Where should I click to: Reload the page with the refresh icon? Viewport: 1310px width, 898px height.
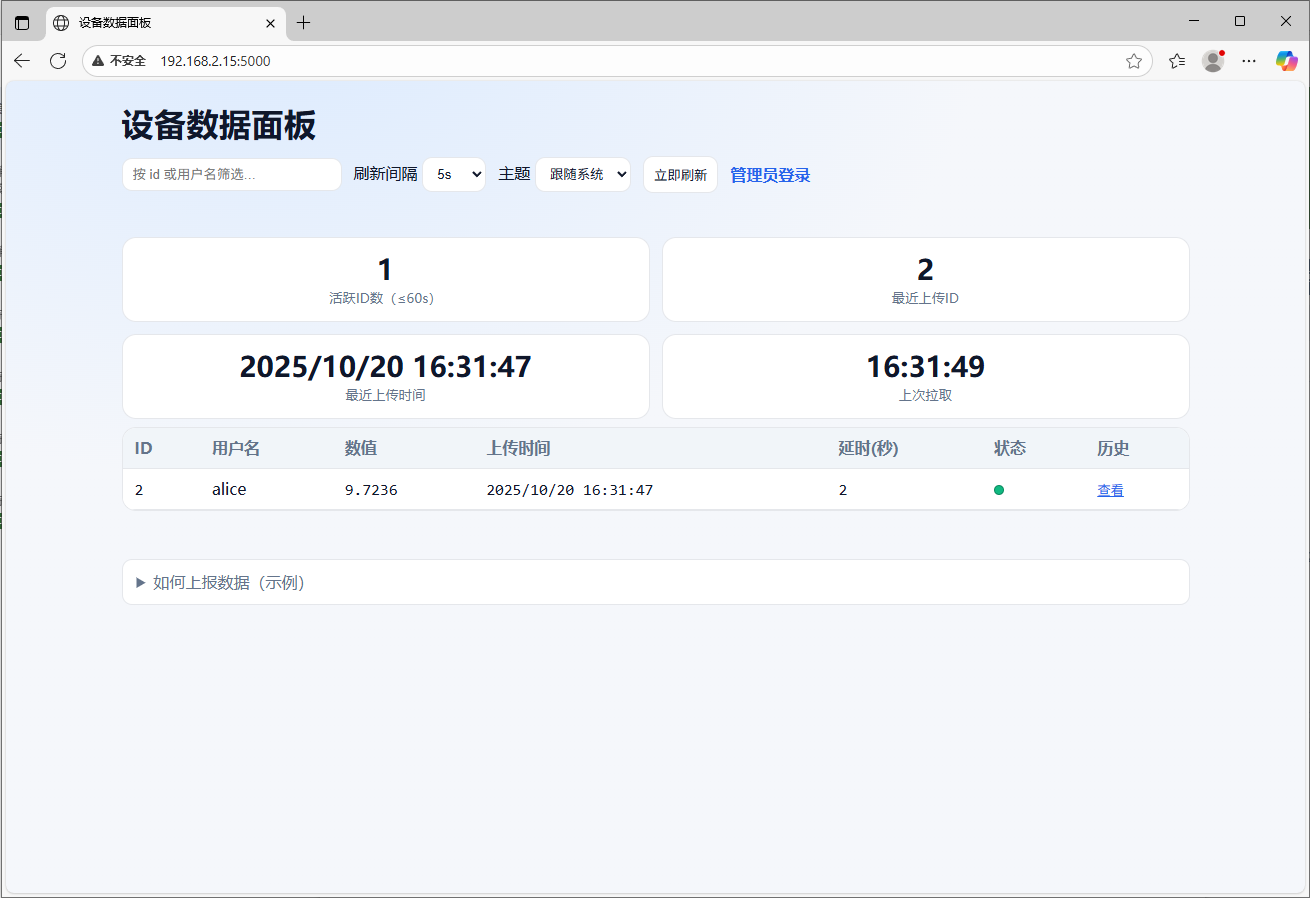point(58,61)
